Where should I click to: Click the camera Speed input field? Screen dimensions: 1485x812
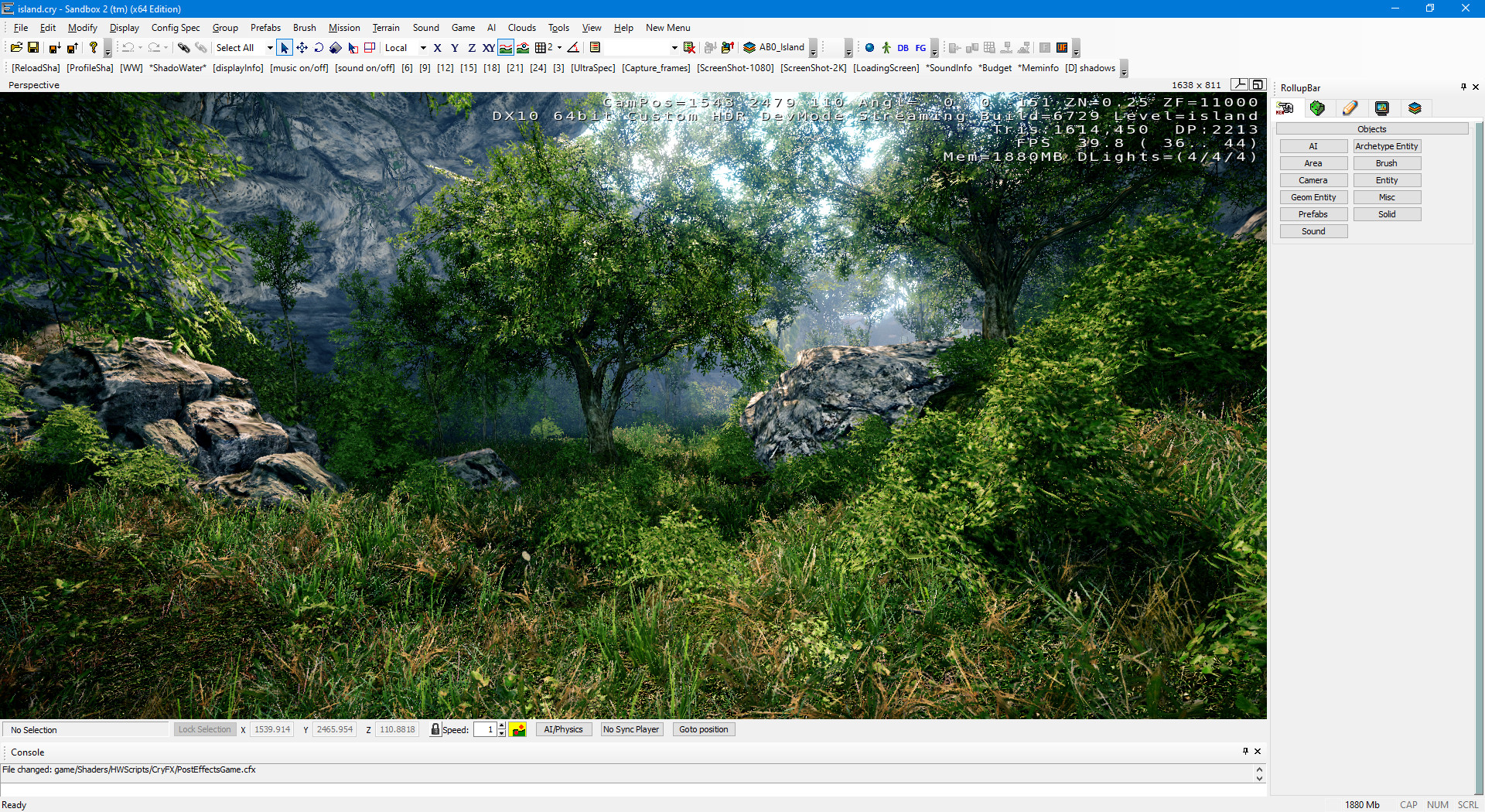[484, 729]
